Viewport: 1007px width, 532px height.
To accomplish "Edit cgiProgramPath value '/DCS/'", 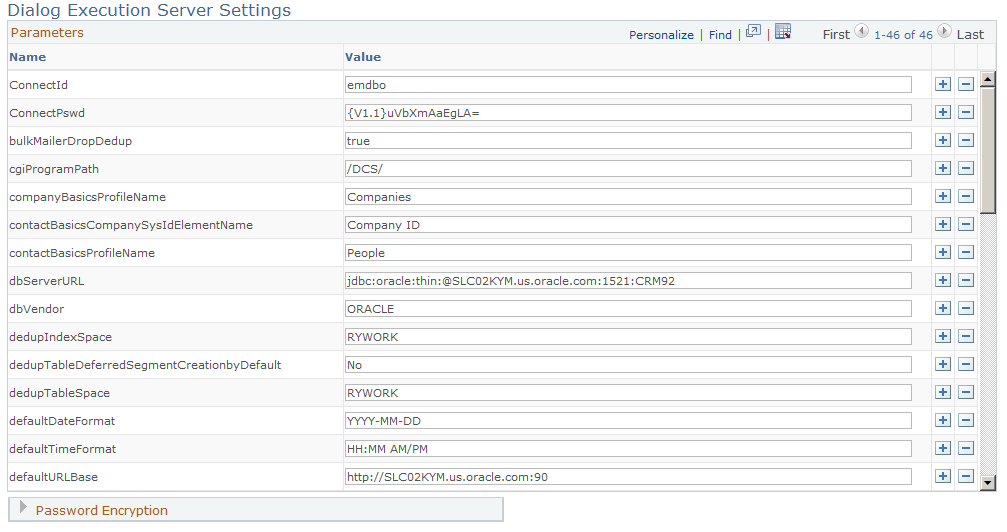I will click(628, 168).
